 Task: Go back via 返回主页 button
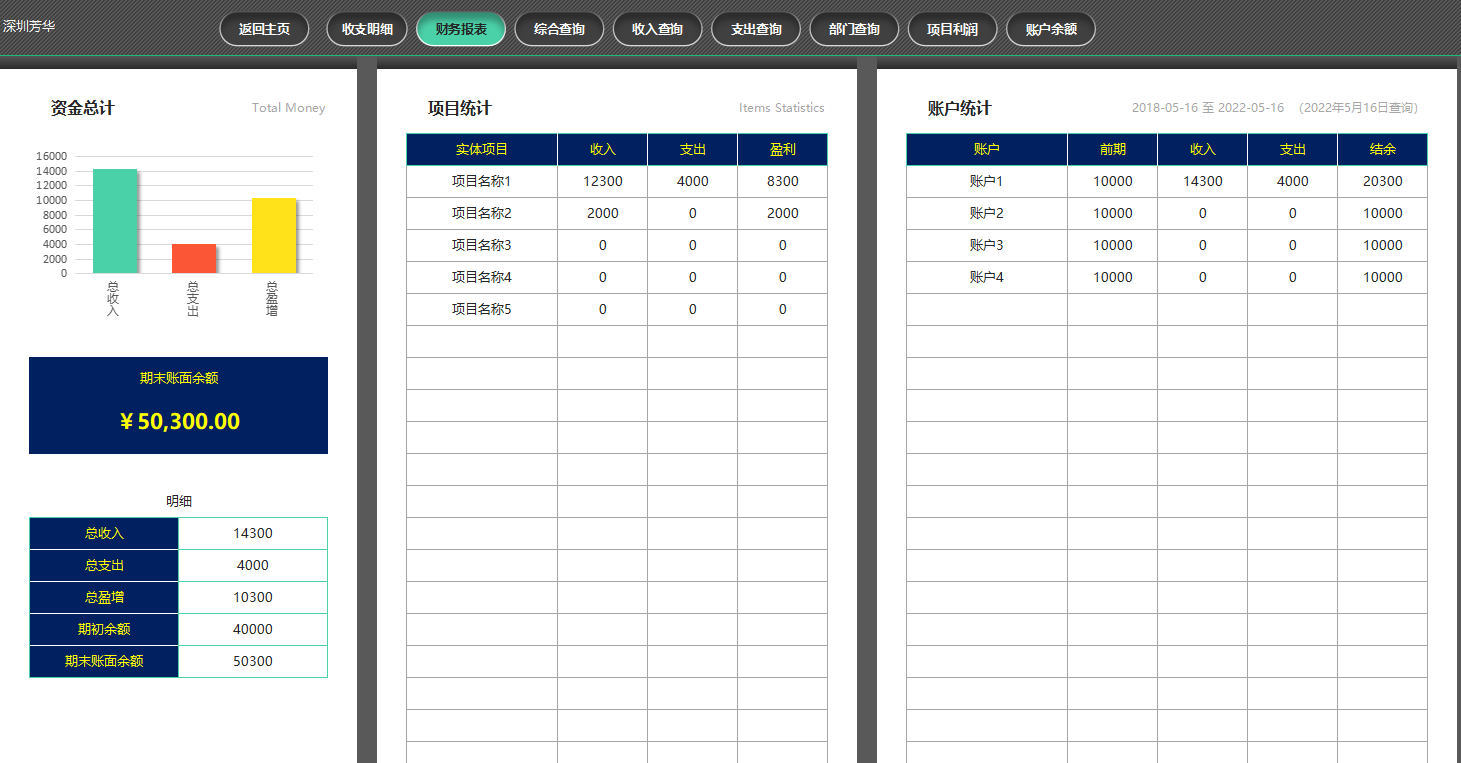[264, 29]
